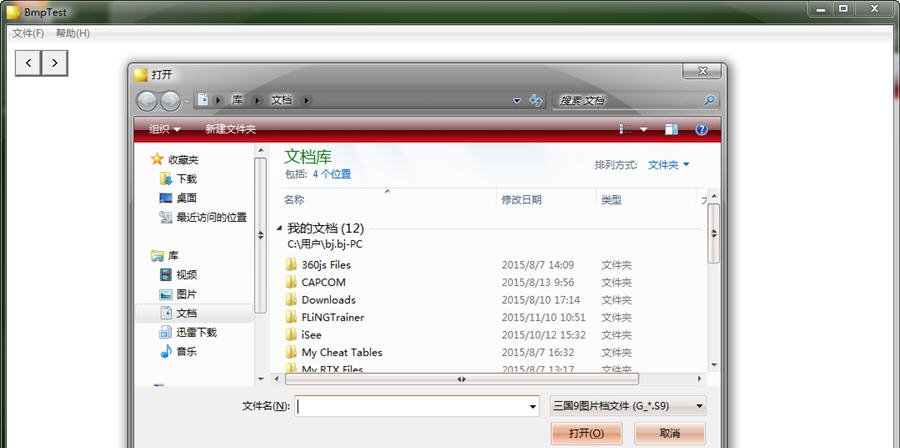Click the change view icon
Screen dimensions: 900x448
tap(626, 130)
